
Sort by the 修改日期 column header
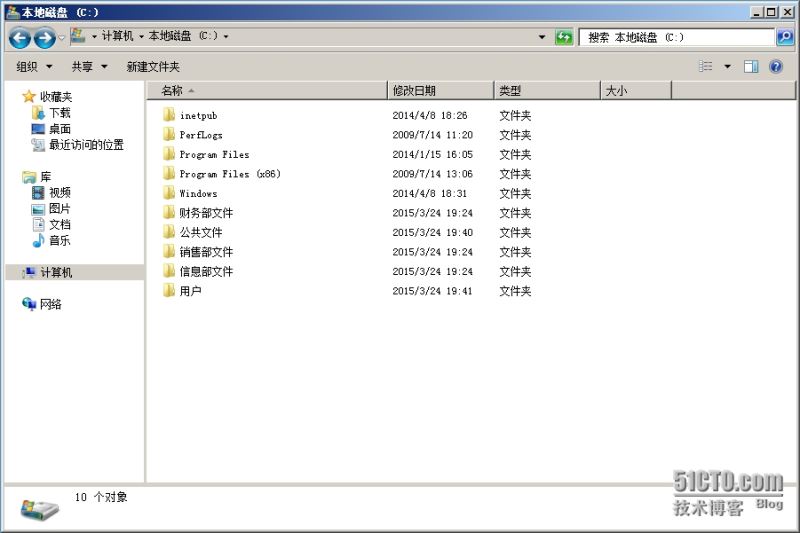pyautogui.click(x=440, y=91)
